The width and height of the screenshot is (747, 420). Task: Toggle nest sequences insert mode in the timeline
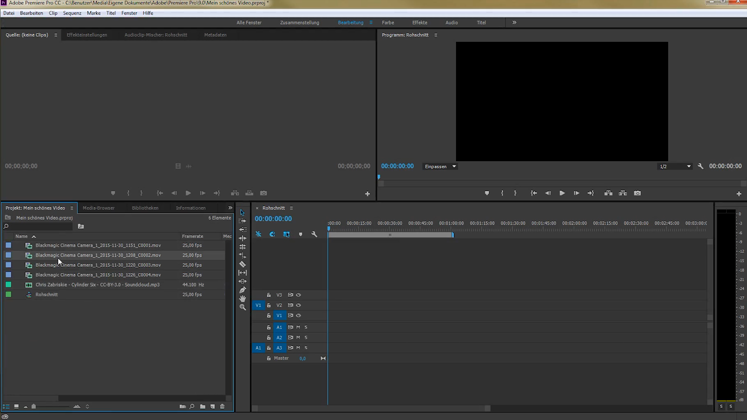(258, 234)
